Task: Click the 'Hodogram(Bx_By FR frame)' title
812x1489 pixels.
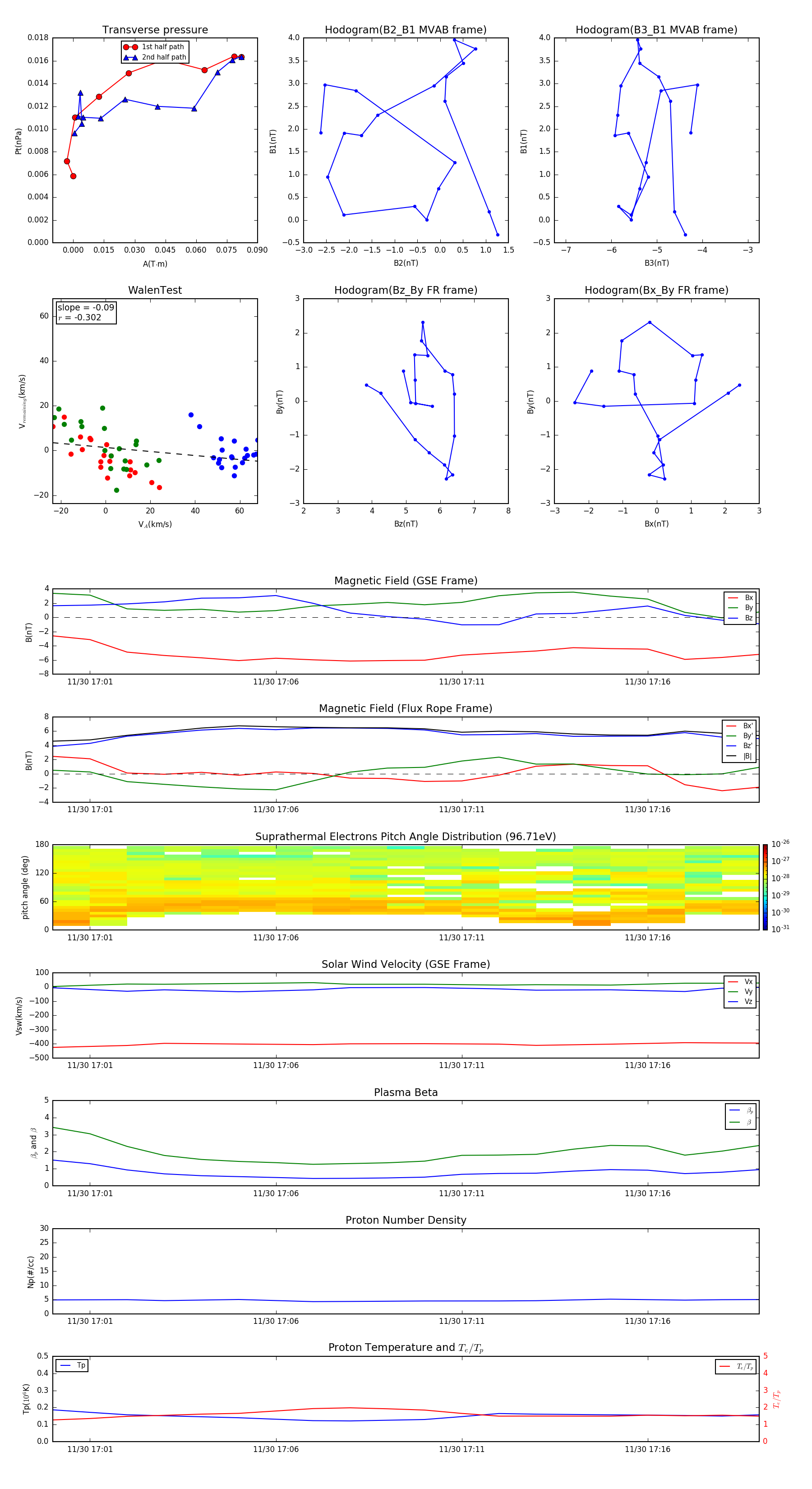Action: 656,290
